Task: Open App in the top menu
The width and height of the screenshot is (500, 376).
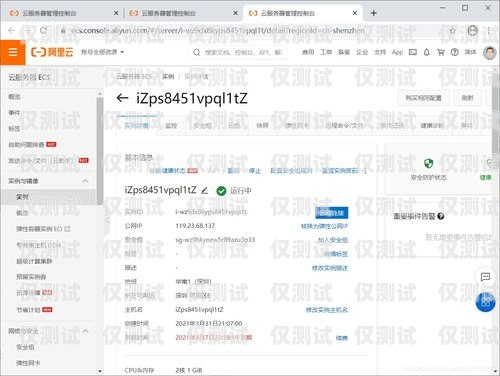Action: 397,52
